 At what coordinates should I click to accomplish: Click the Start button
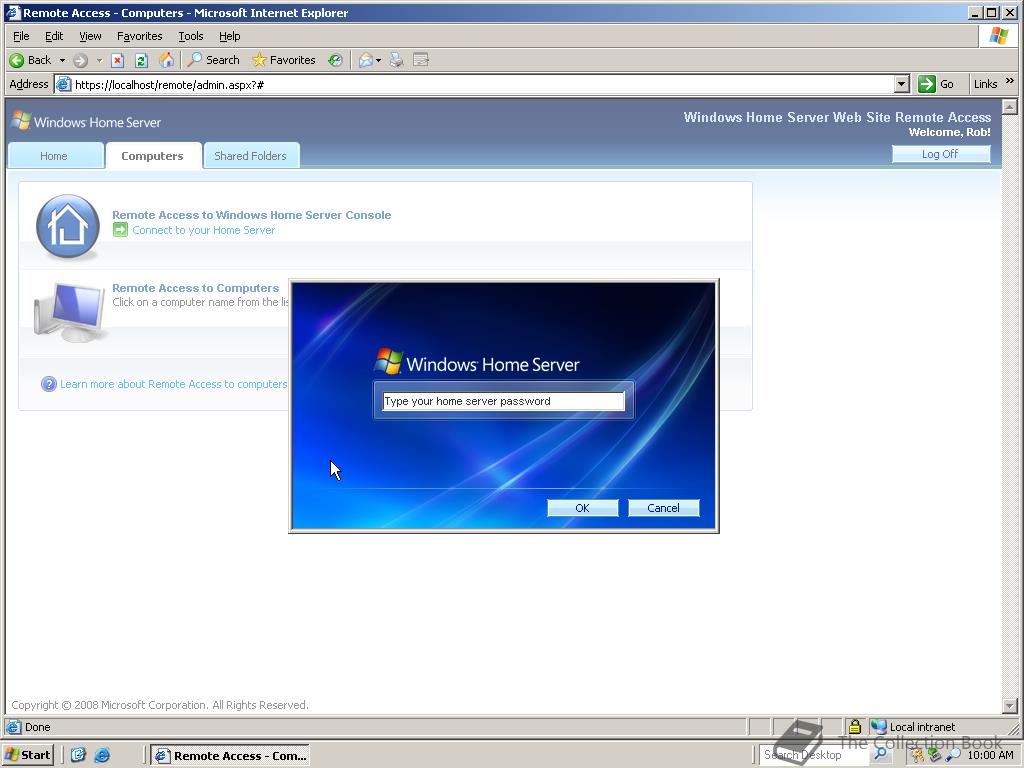(x=27, y=755)
